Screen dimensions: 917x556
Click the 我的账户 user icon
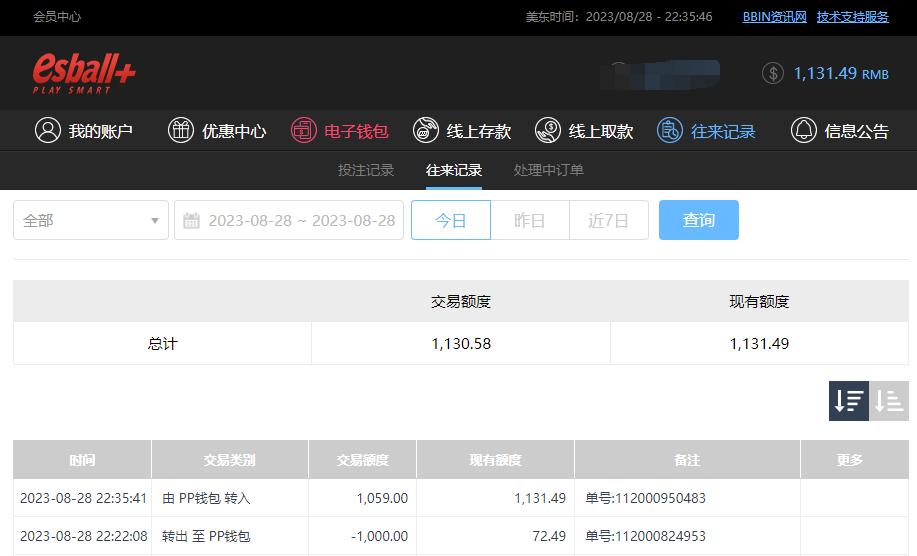tap(48, 130)
